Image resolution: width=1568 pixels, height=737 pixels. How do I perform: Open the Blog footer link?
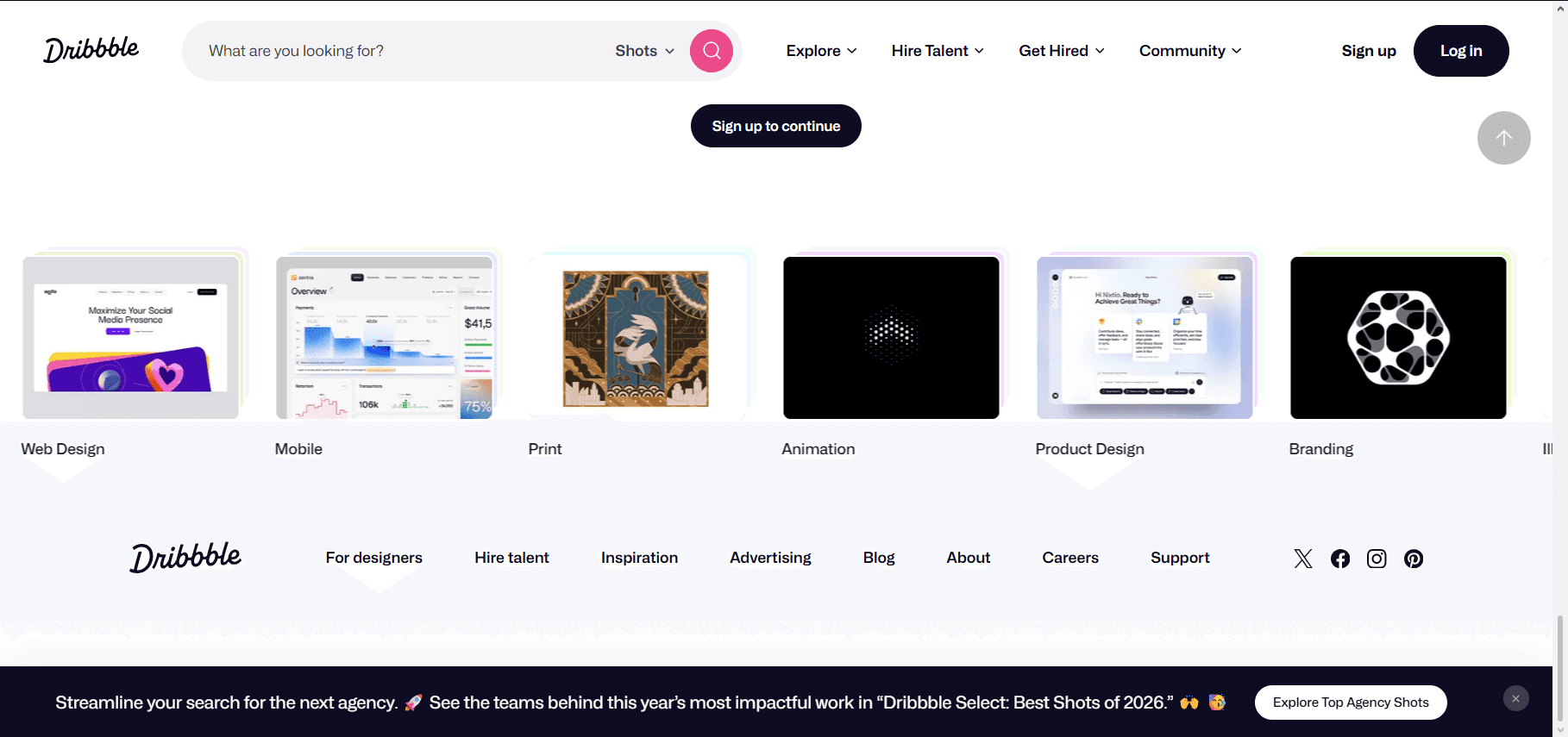879,558
